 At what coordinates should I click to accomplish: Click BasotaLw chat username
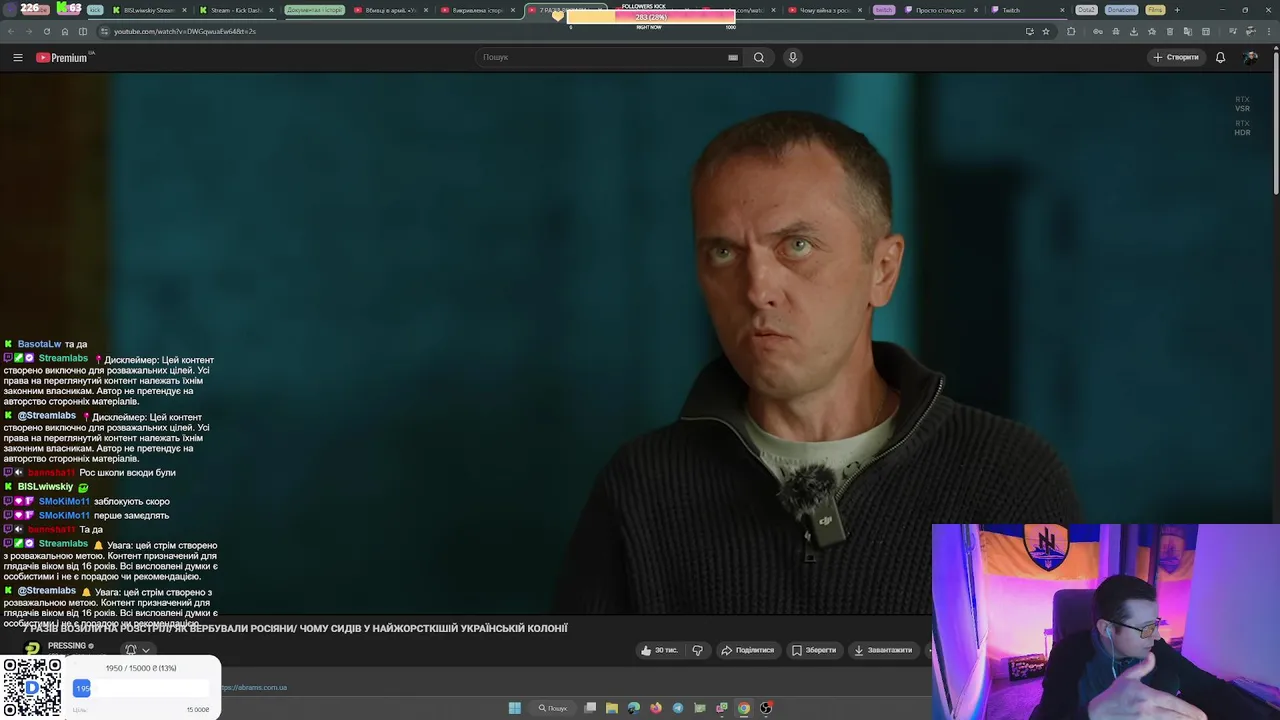point(39,344)
